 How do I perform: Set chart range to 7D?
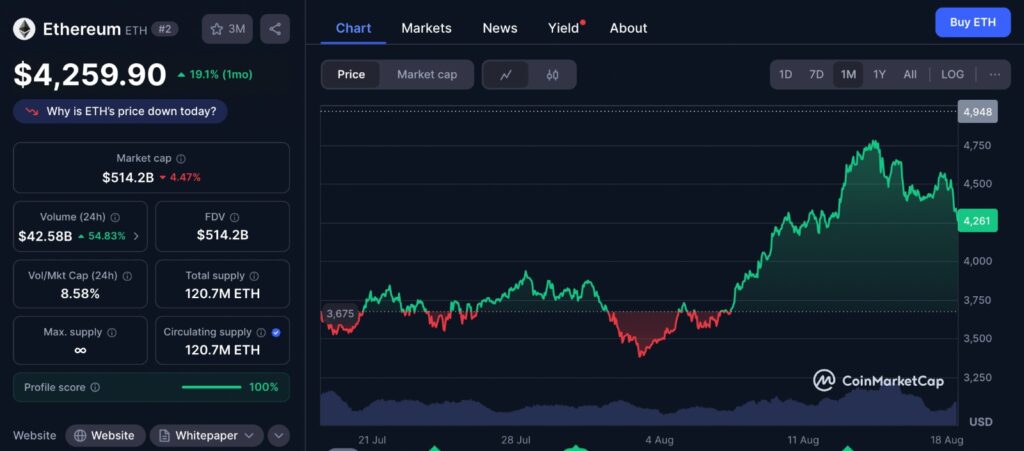point(816,74)
